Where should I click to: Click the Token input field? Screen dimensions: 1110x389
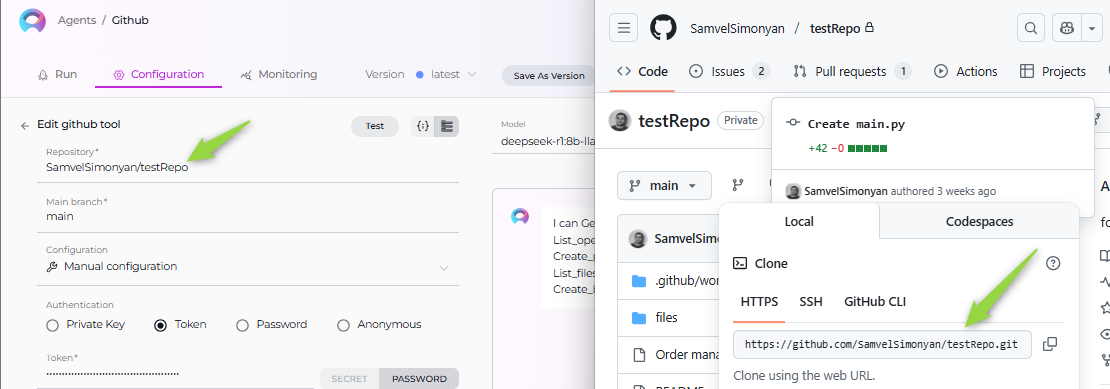click(x=176, y=373)
